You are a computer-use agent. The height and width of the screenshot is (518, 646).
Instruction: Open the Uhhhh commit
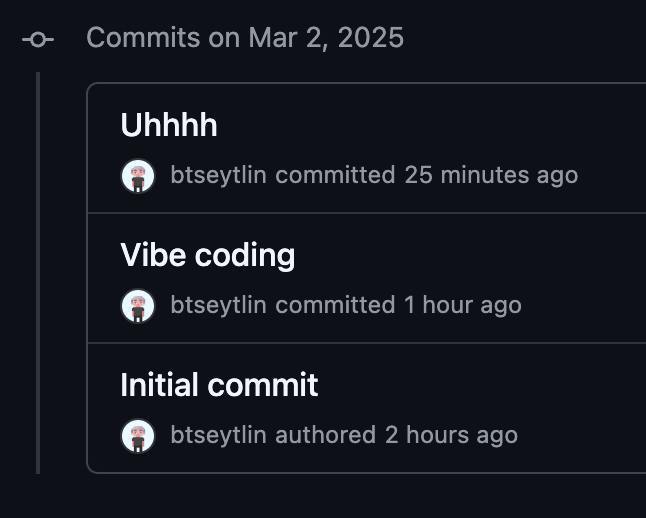(x=169, y=125)
